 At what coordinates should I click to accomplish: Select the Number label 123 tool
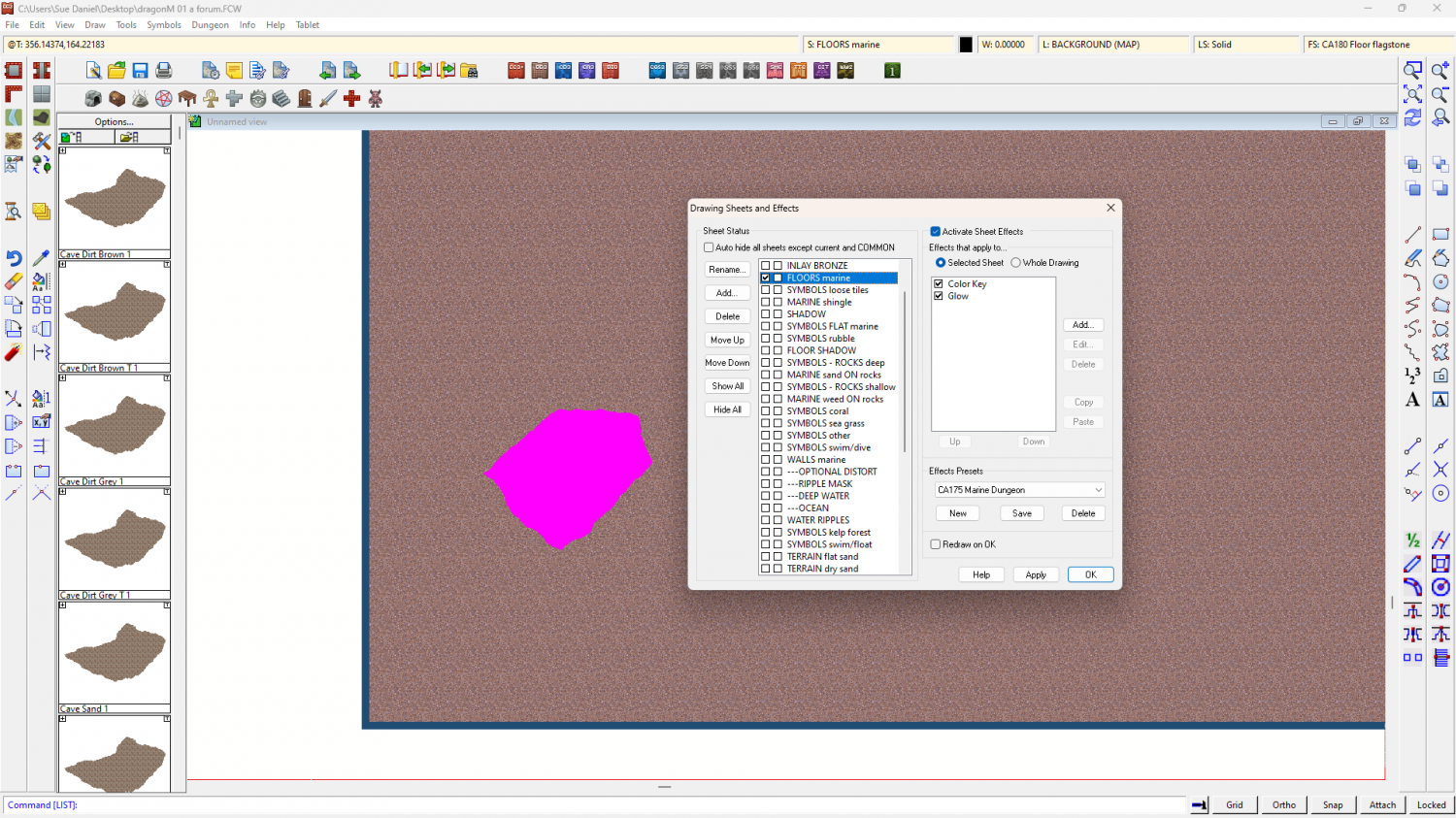[x=1412, y=376]
